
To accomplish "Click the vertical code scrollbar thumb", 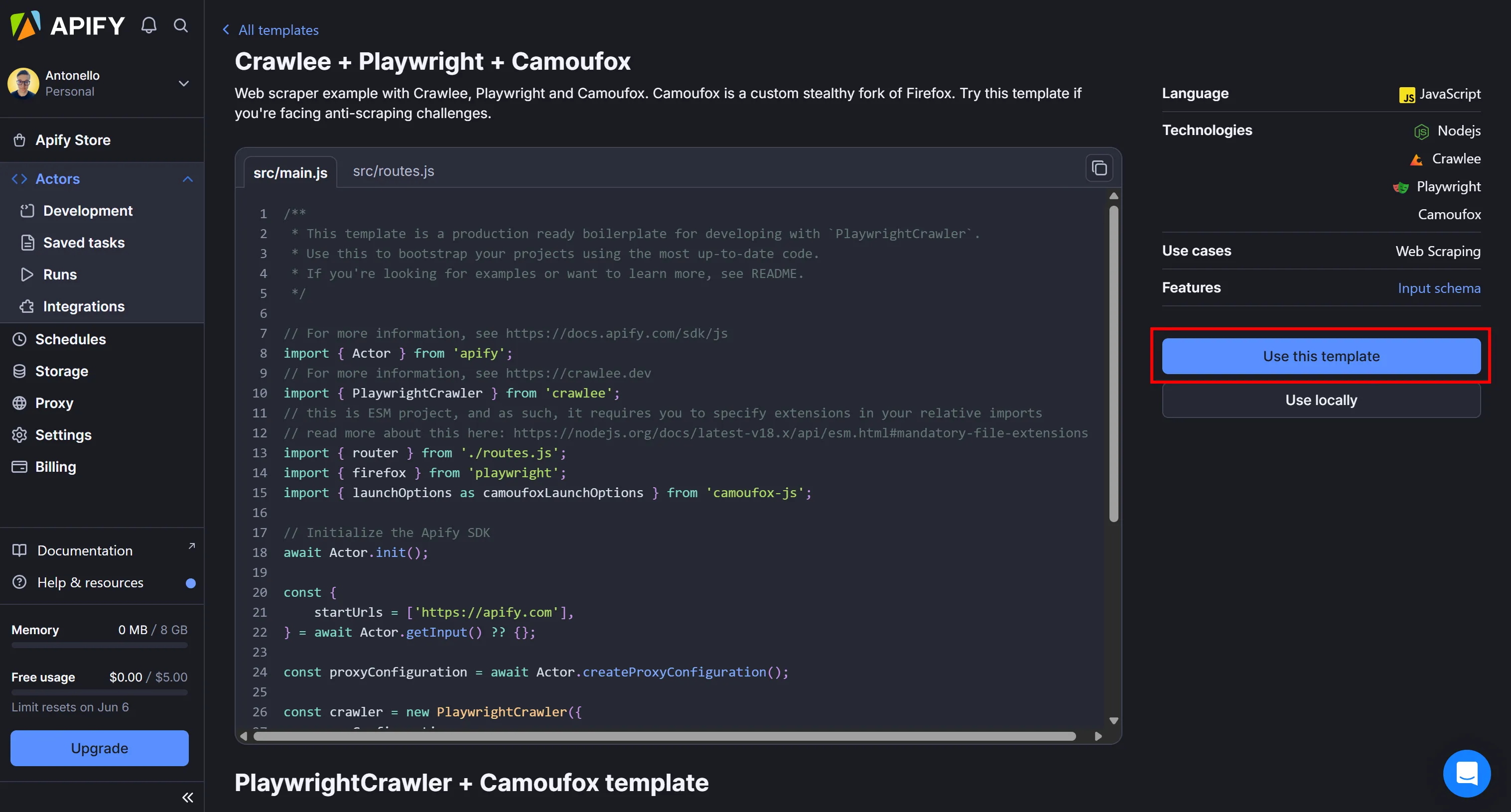I will click(1113, 363).
